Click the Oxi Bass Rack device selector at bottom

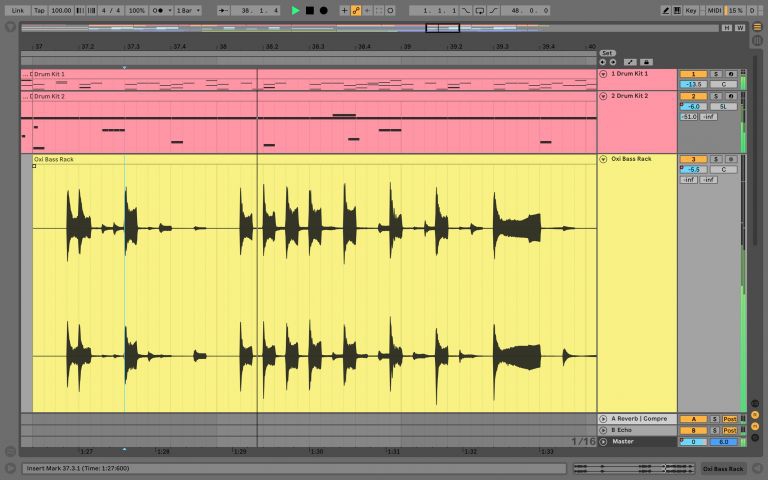[723, 468]
